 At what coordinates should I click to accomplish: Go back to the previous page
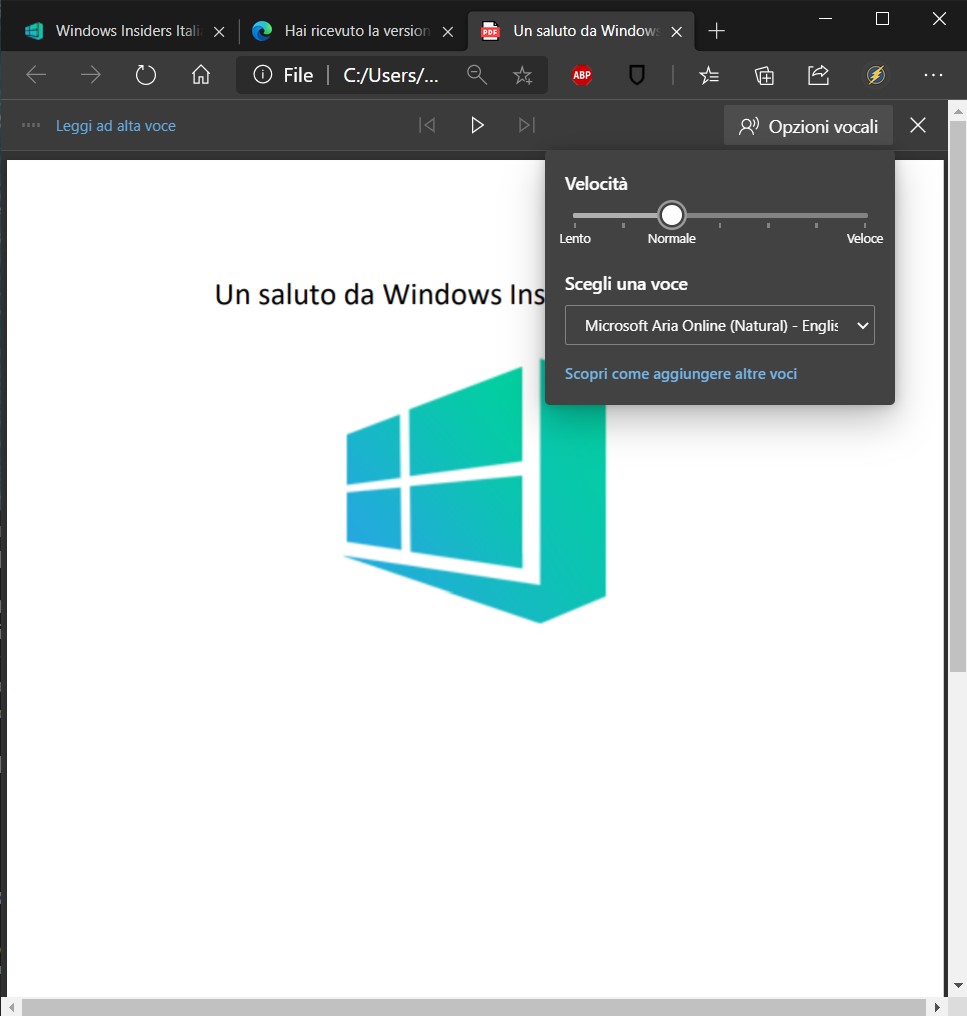tap(36, 75)
